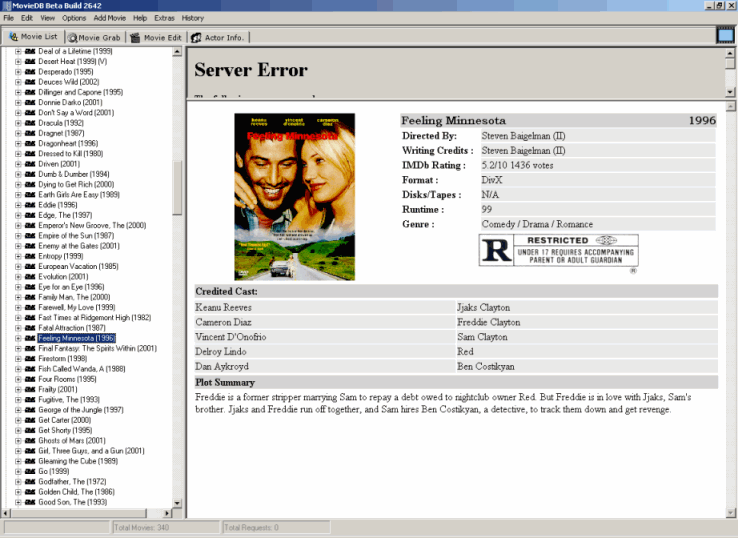Open the History menu
Image resolution: width=738 pixels, height=538 pixels.
pyautogui.click(x=193, y=18)
